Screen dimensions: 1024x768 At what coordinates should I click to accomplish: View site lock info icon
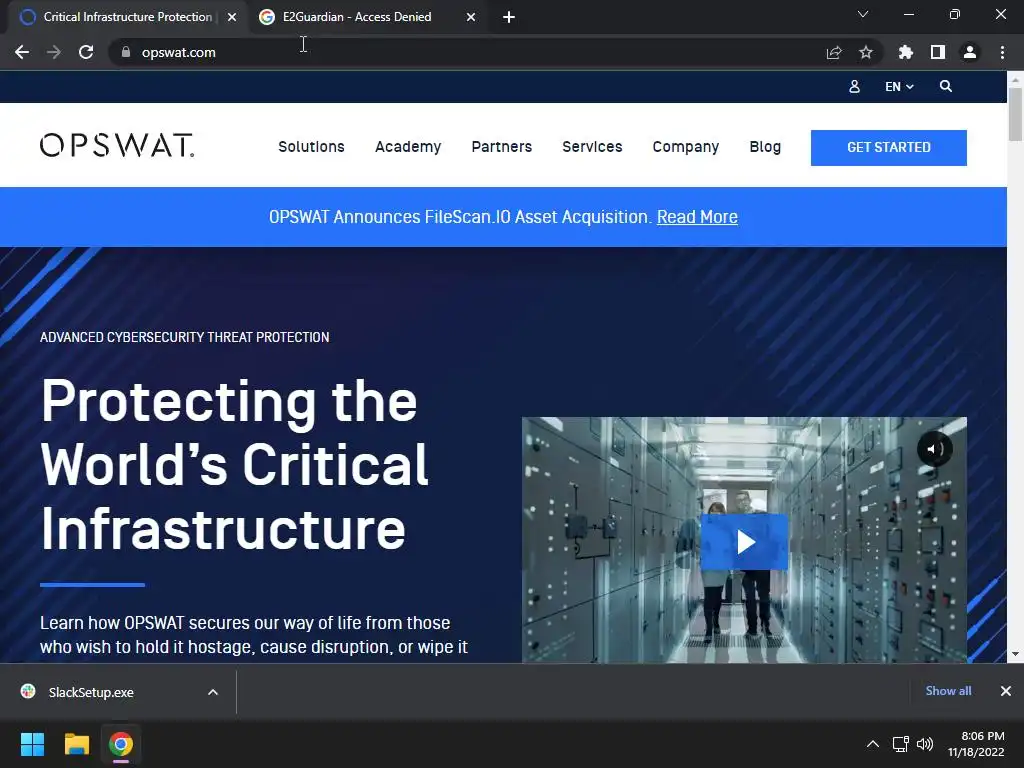pyautogui.click(x=125, y=52)
